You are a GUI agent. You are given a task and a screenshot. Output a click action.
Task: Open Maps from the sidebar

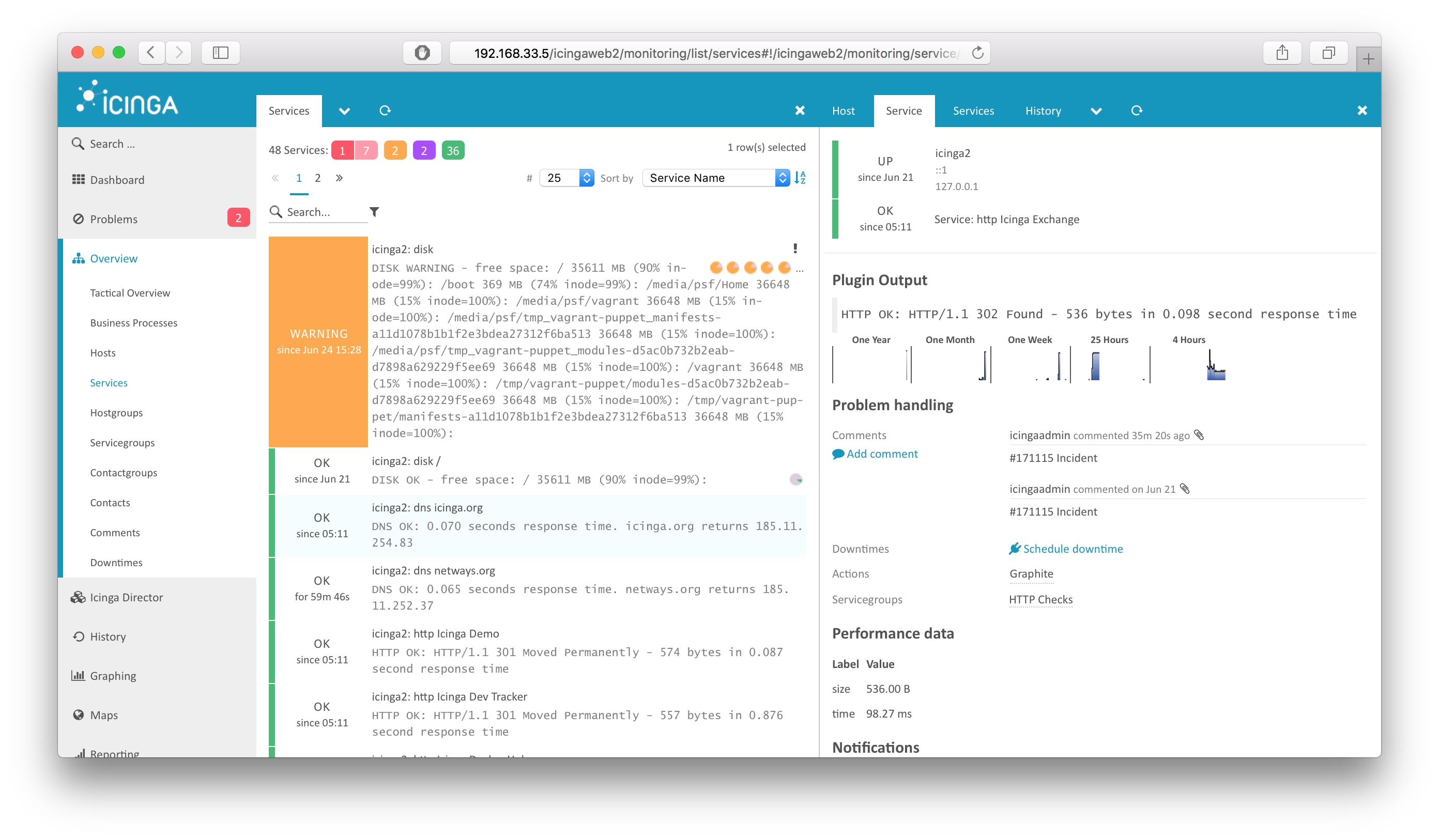103,714
